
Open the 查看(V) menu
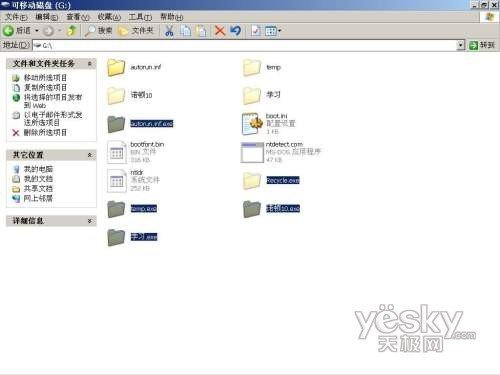78,17
